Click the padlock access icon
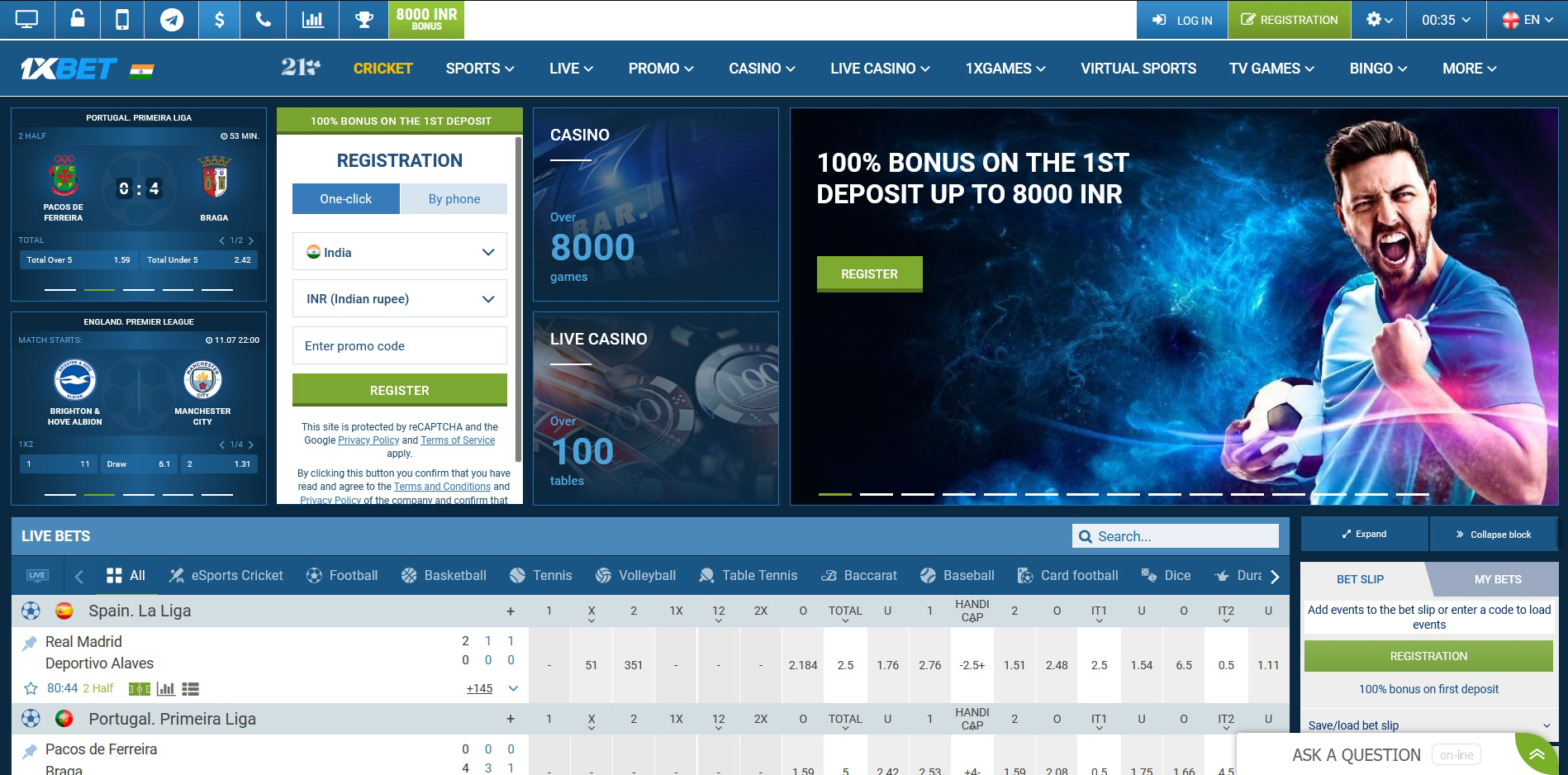Screen dimensions: 1568x775 [78, 19]
